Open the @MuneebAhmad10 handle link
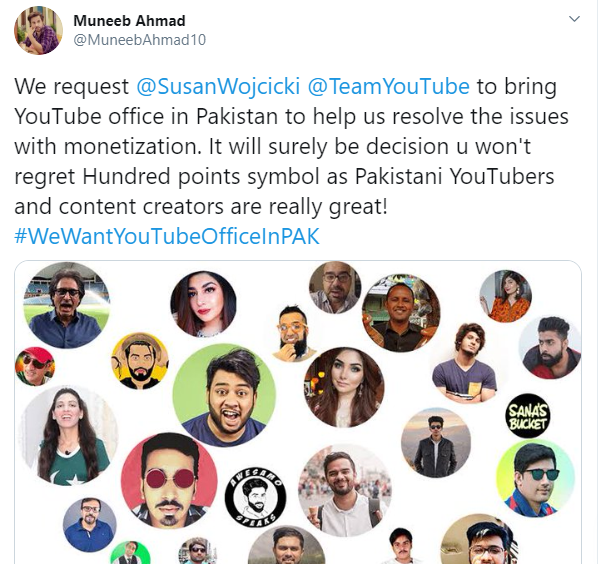 tap(140, 40)
